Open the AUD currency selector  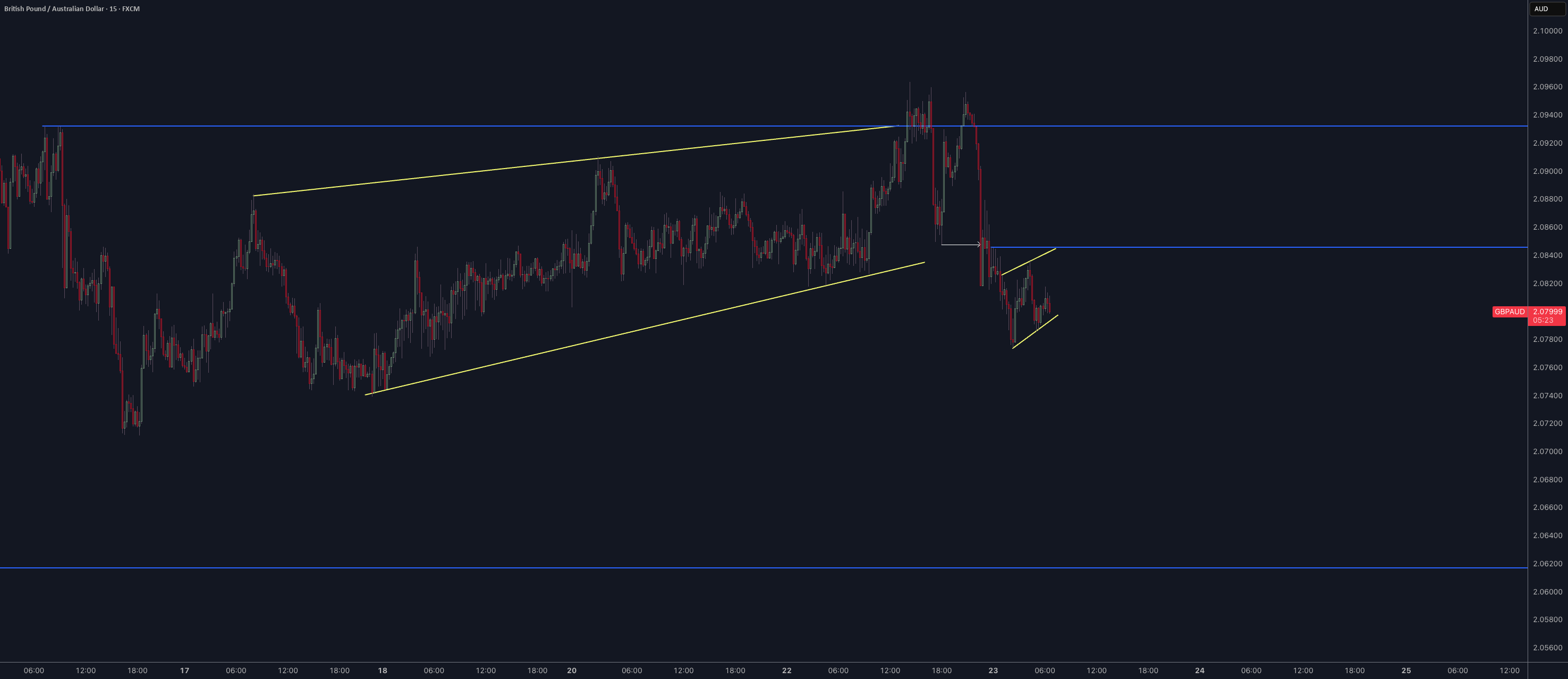(x=1548, y=9)
